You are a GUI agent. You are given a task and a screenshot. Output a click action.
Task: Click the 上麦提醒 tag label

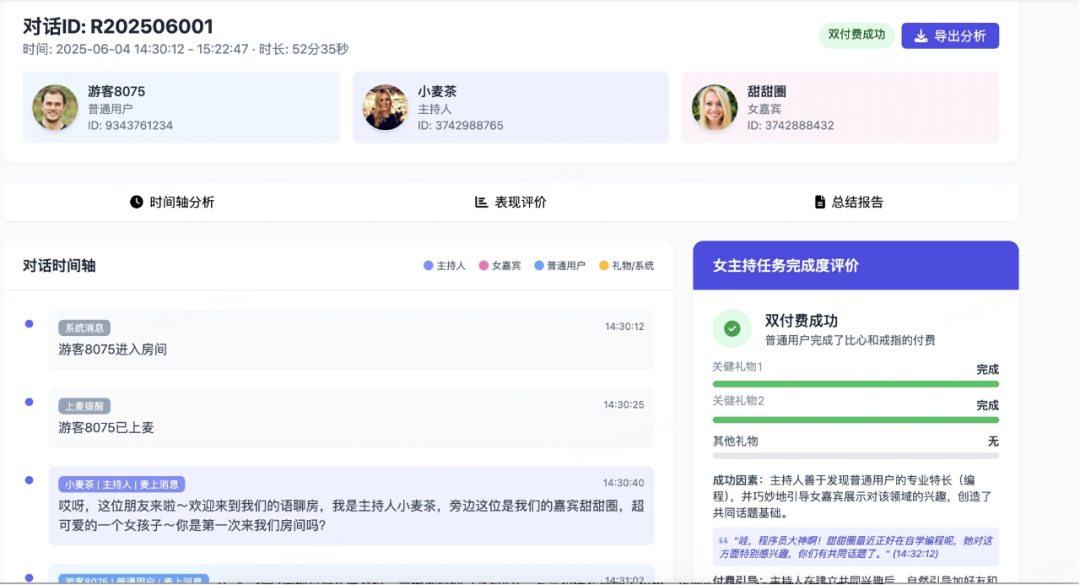pyautogui.click(x=84, y=406)
